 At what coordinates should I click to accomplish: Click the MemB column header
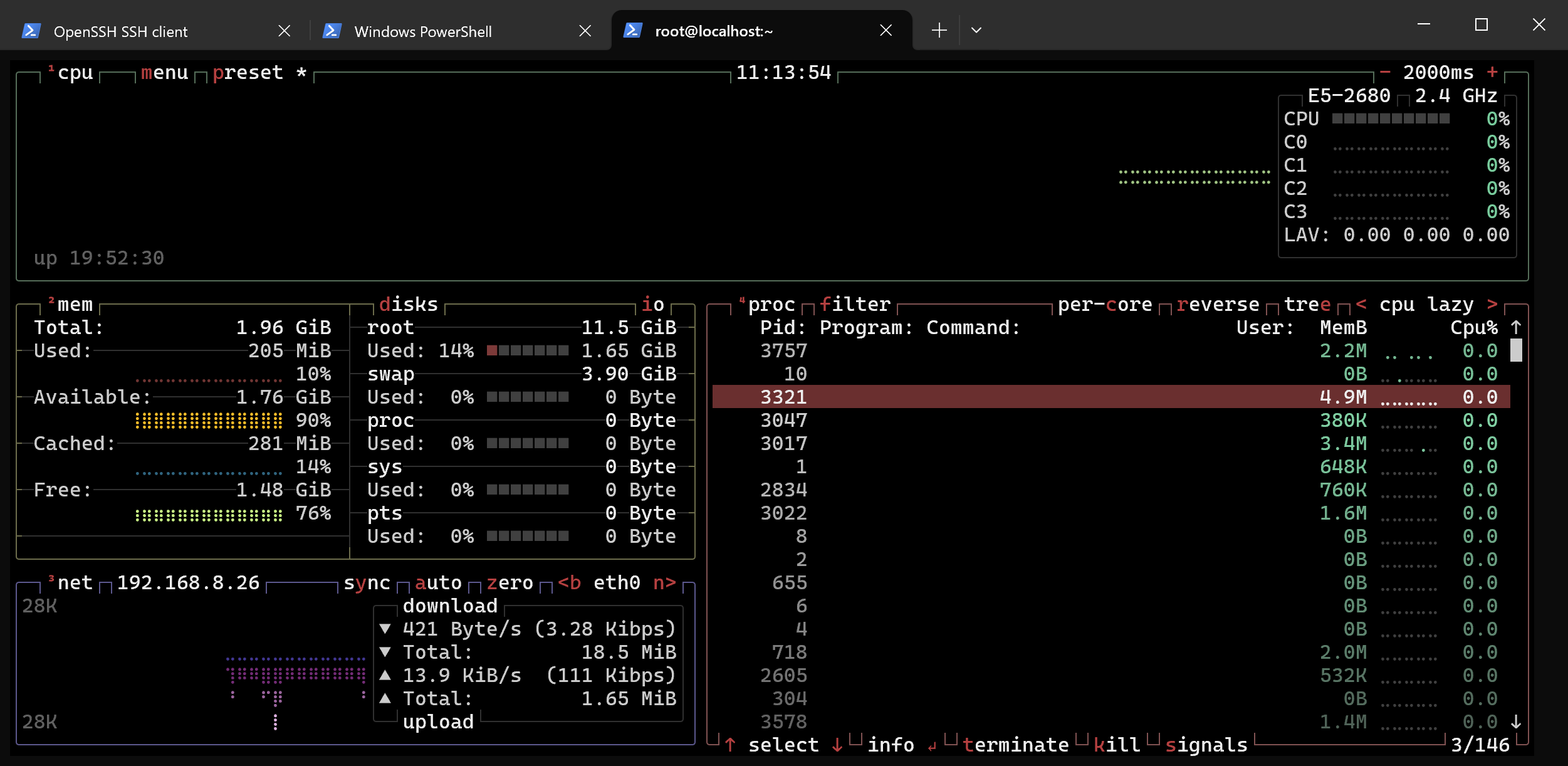tap(1343, 328)
